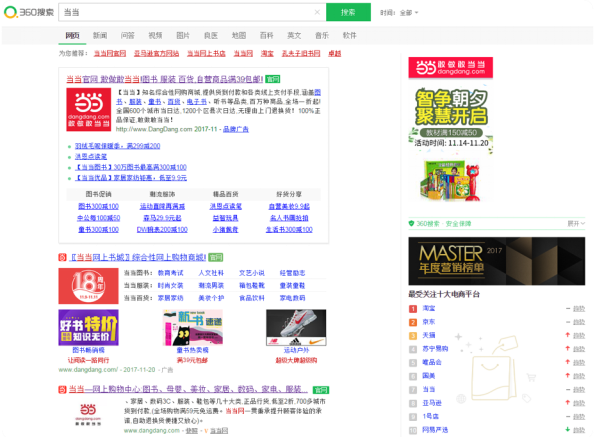Viewport: 595px width, 438px height.
Task: Click the 智争朝夕 聚慧开启 ad image
Action: 450,140
